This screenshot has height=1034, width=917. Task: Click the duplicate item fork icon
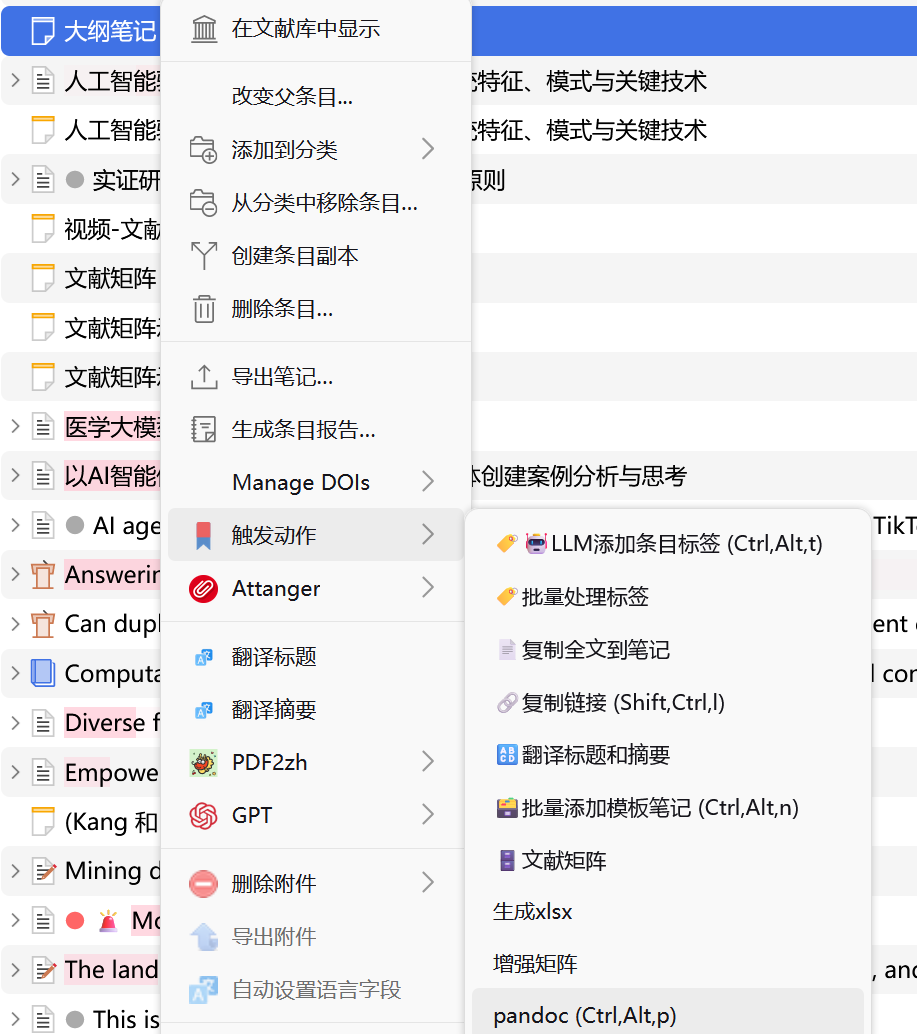(x=204, y=256)
